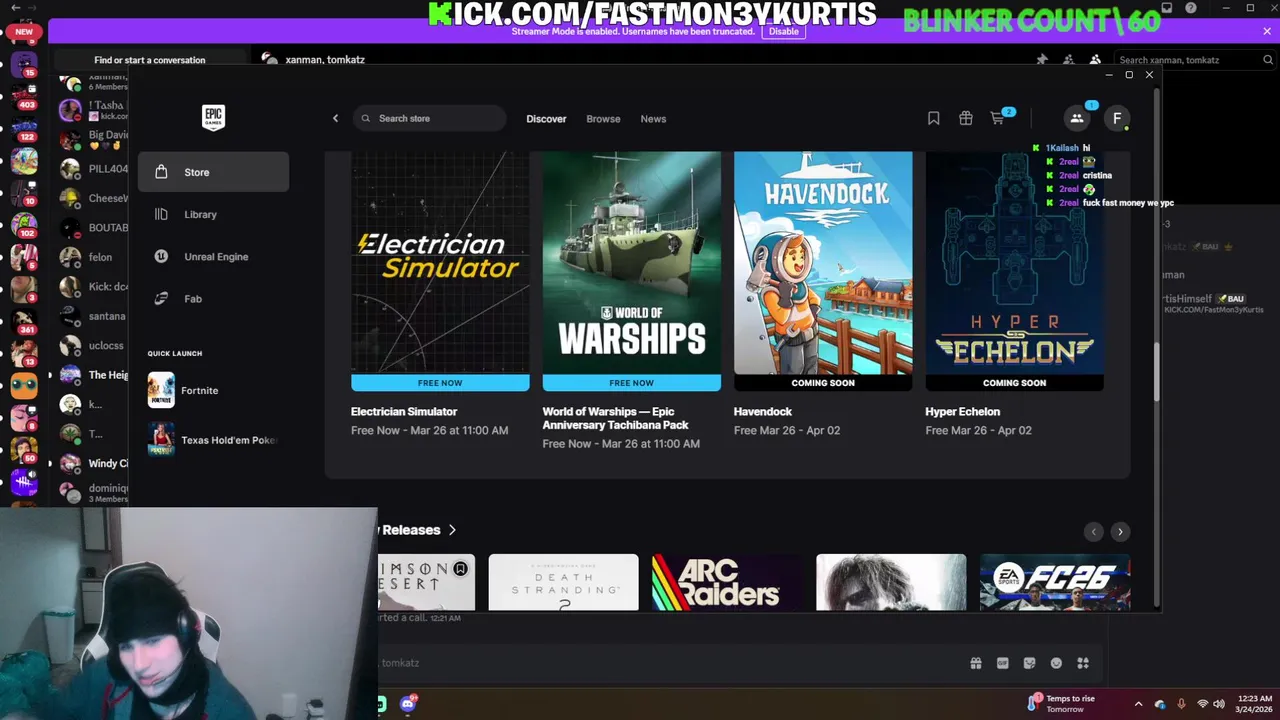Open Discord server with 361 badge
The image size is (1280, 720).
(24, 322)
